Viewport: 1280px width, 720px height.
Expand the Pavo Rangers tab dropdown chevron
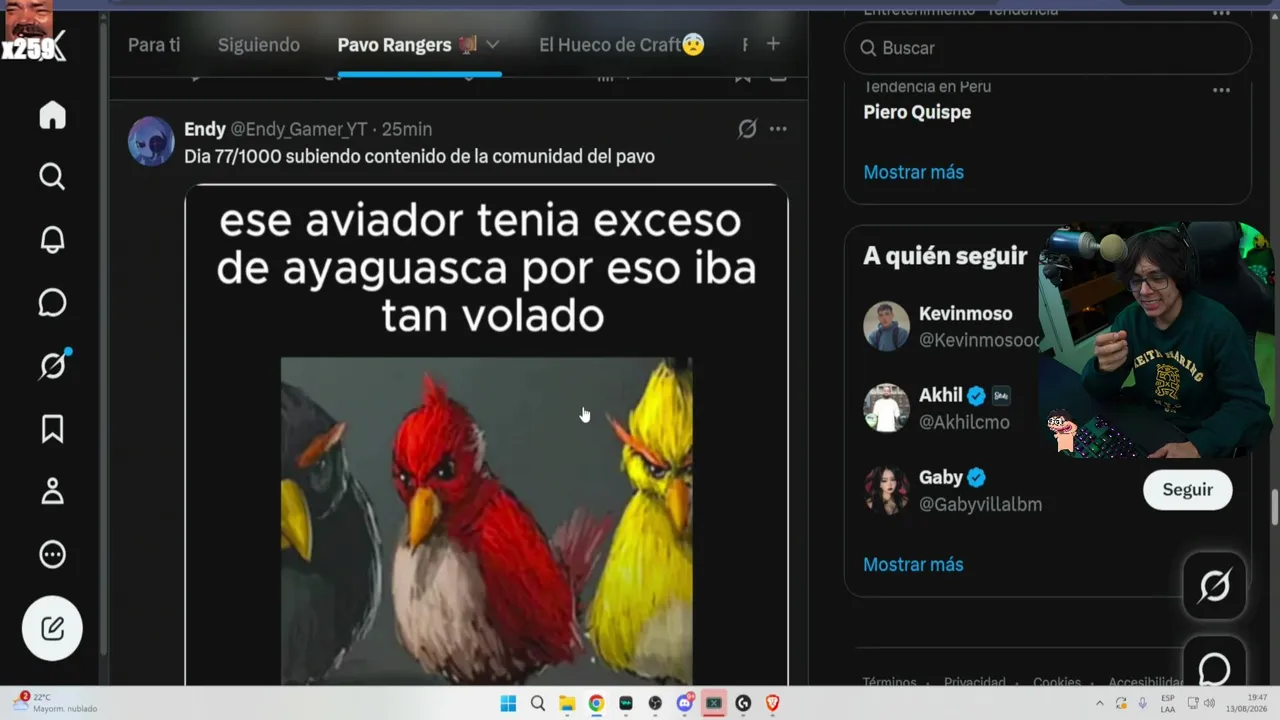pos(492,45)
